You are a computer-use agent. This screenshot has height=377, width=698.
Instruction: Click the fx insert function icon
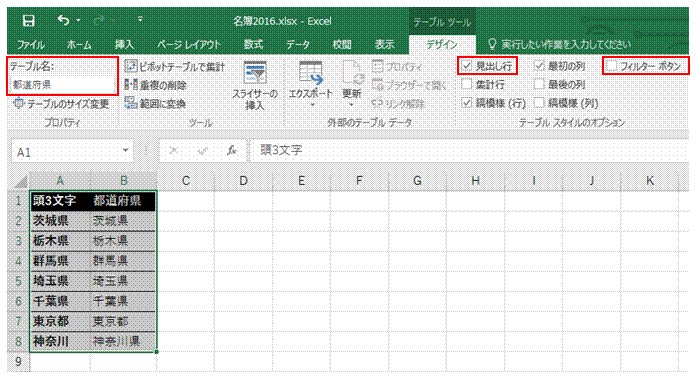coord(231,151)
